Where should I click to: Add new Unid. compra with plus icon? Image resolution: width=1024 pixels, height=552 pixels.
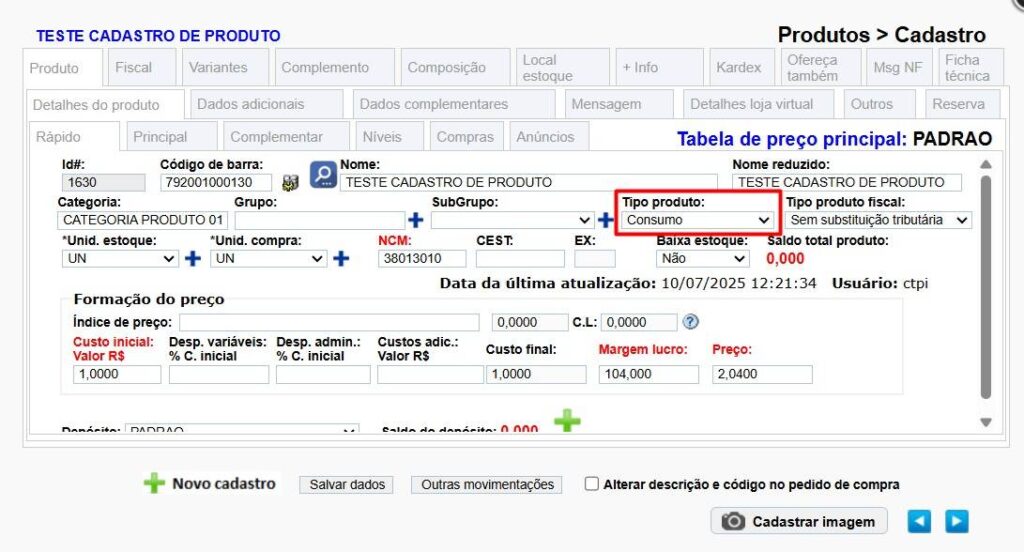340,258
